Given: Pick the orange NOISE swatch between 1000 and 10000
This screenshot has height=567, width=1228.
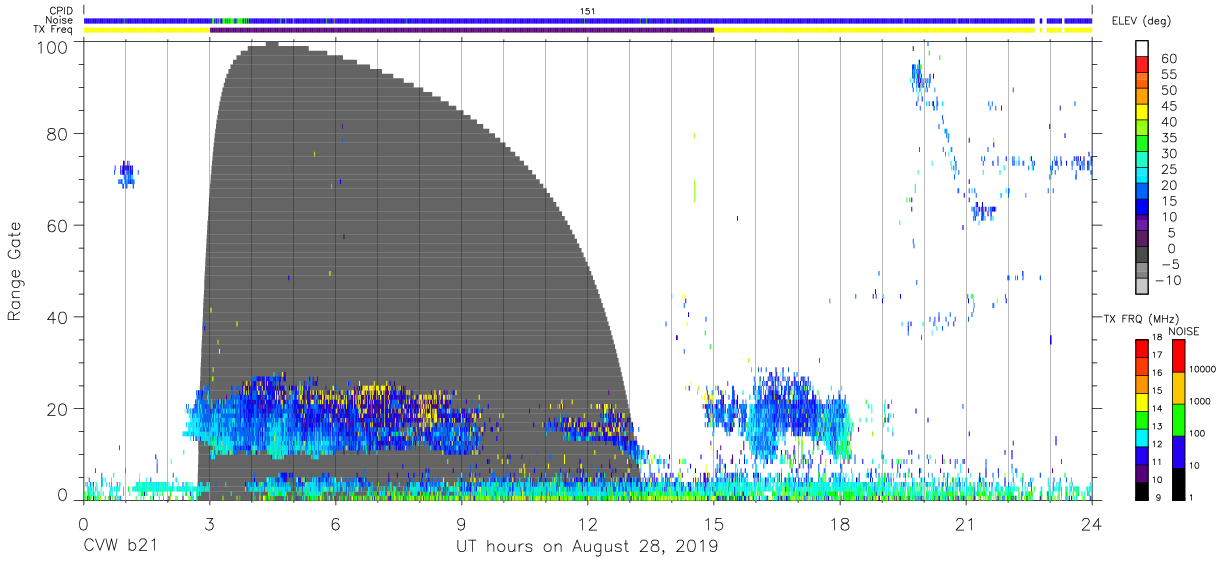Looking at the screenshot, I should coord(1178,387).
